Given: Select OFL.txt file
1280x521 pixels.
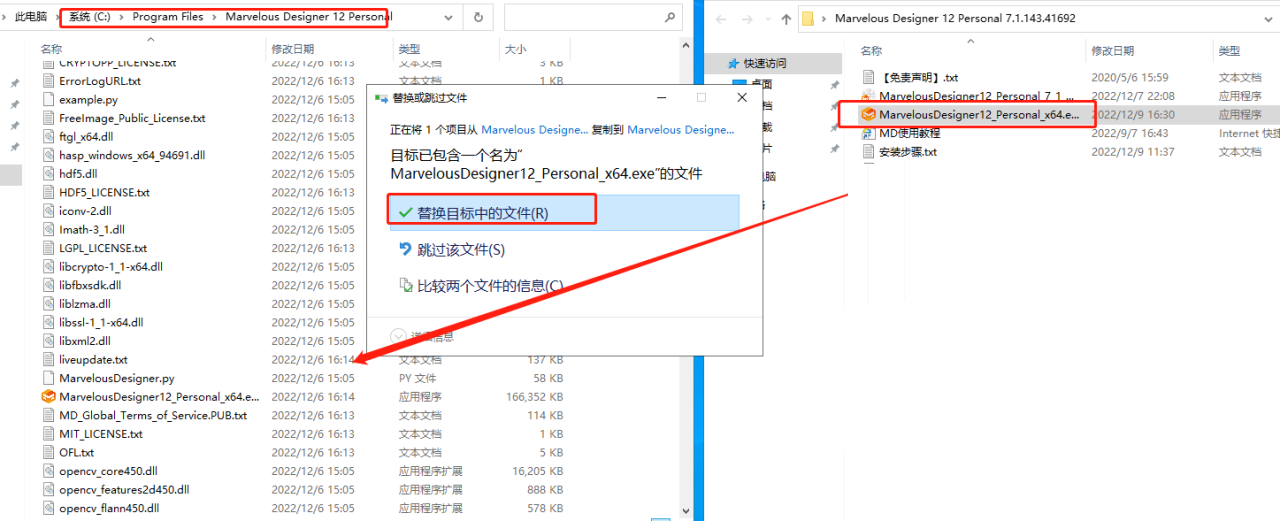Looking at the screenshot, I should (76, 452).
